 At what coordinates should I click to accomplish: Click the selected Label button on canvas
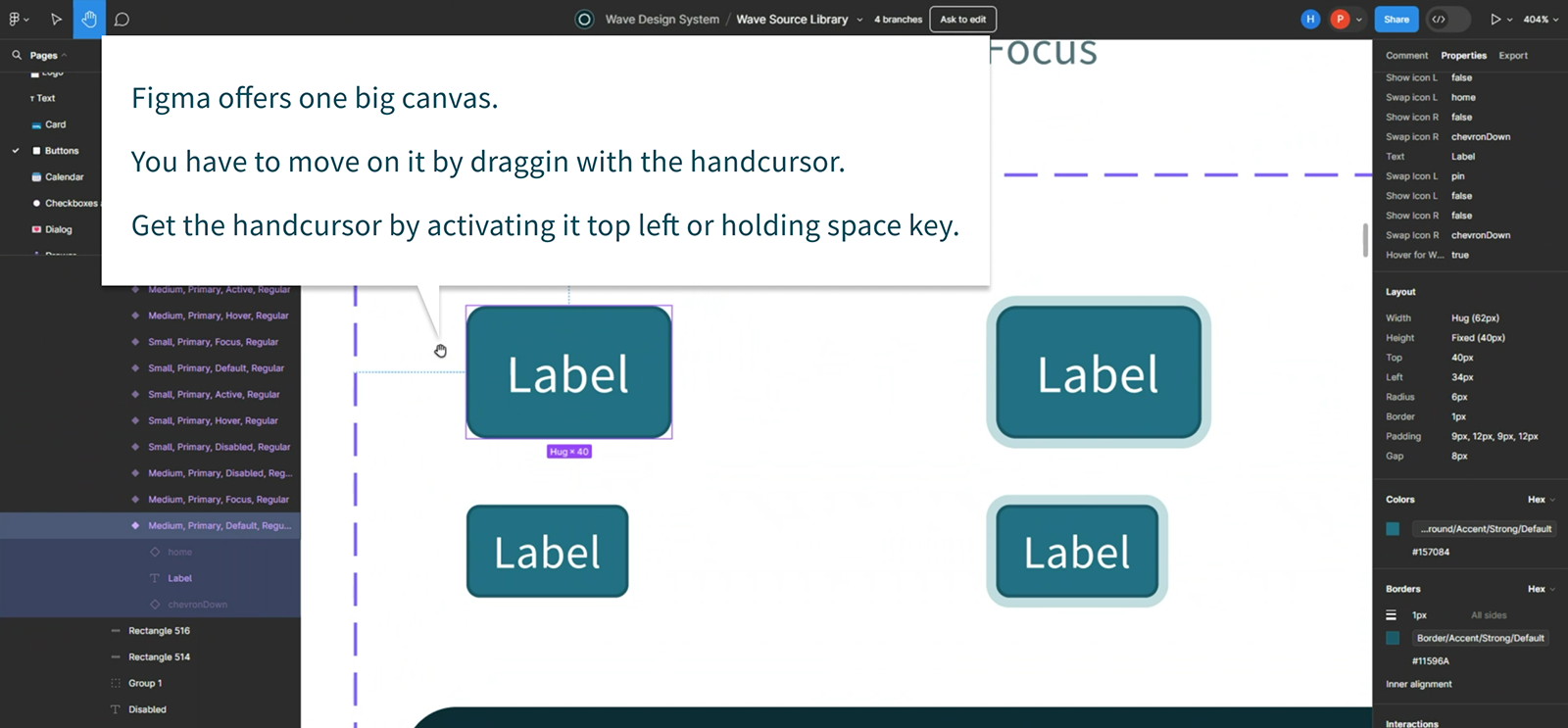point(568,372)
